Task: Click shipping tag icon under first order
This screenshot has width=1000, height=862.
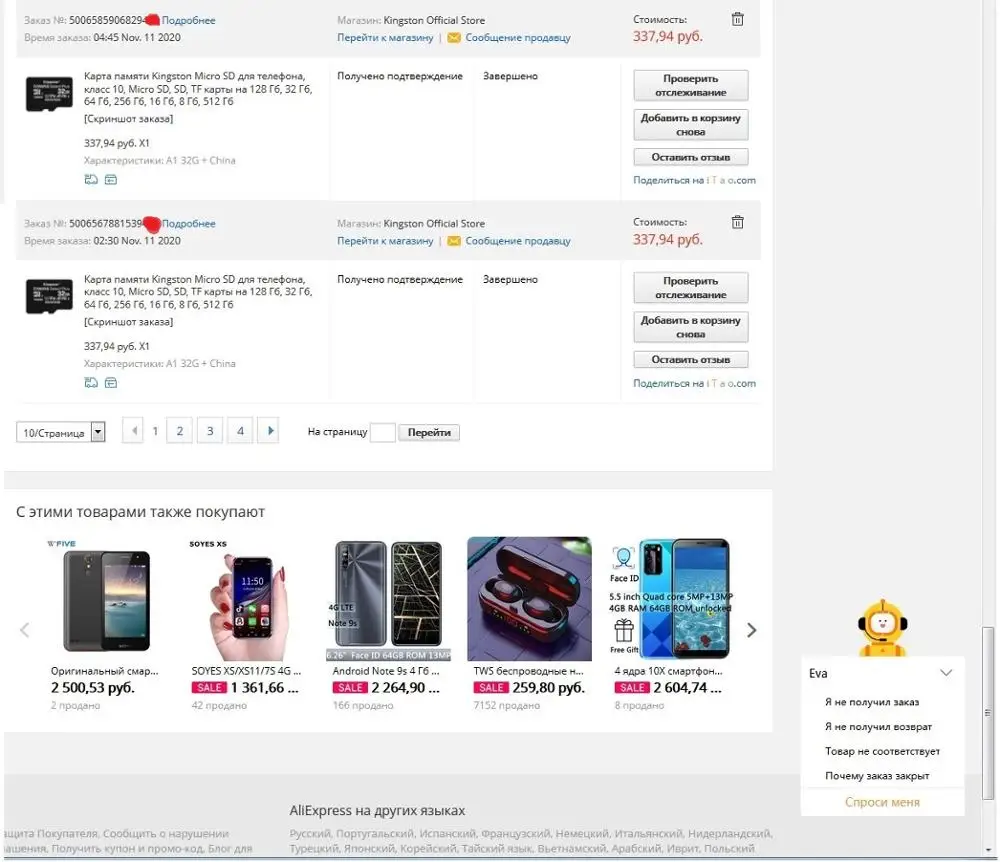Action: point(91,179)
